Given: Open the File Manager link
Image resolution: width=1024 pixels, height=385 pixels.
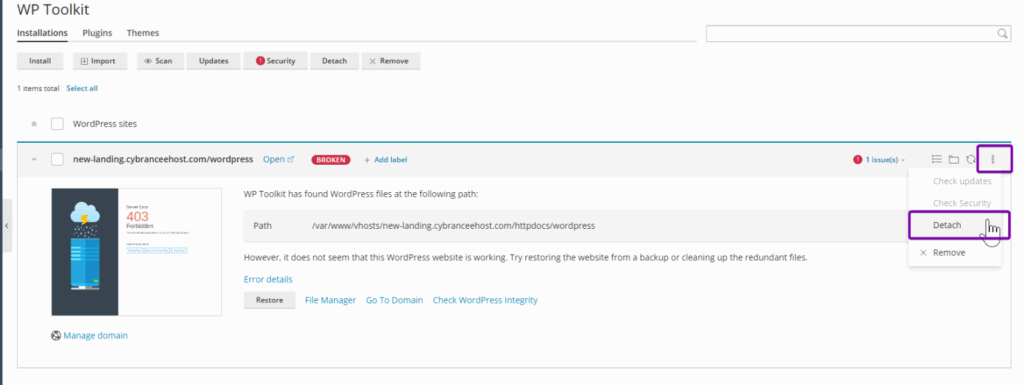Looking at the screenshot, I should click(x=330, y=300).
